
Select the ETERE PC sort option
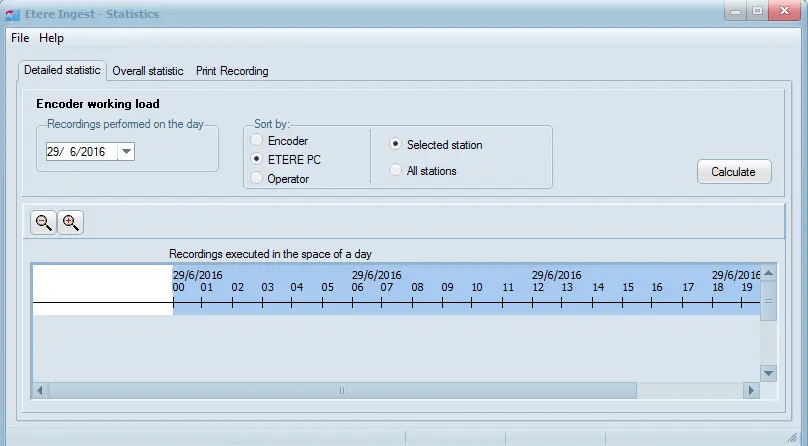[x=257, y=159]
